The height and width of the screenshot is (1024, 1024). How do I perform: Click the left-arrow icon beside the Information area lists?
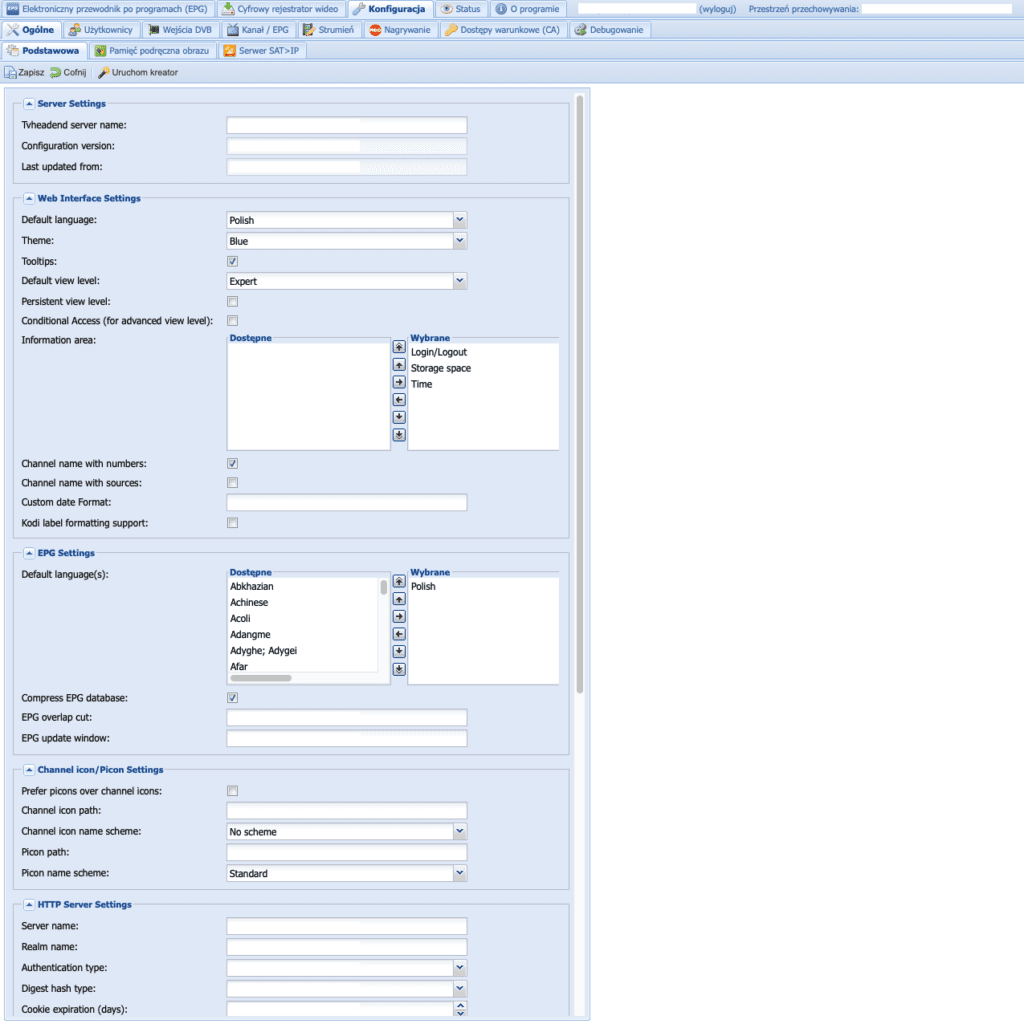398,399
